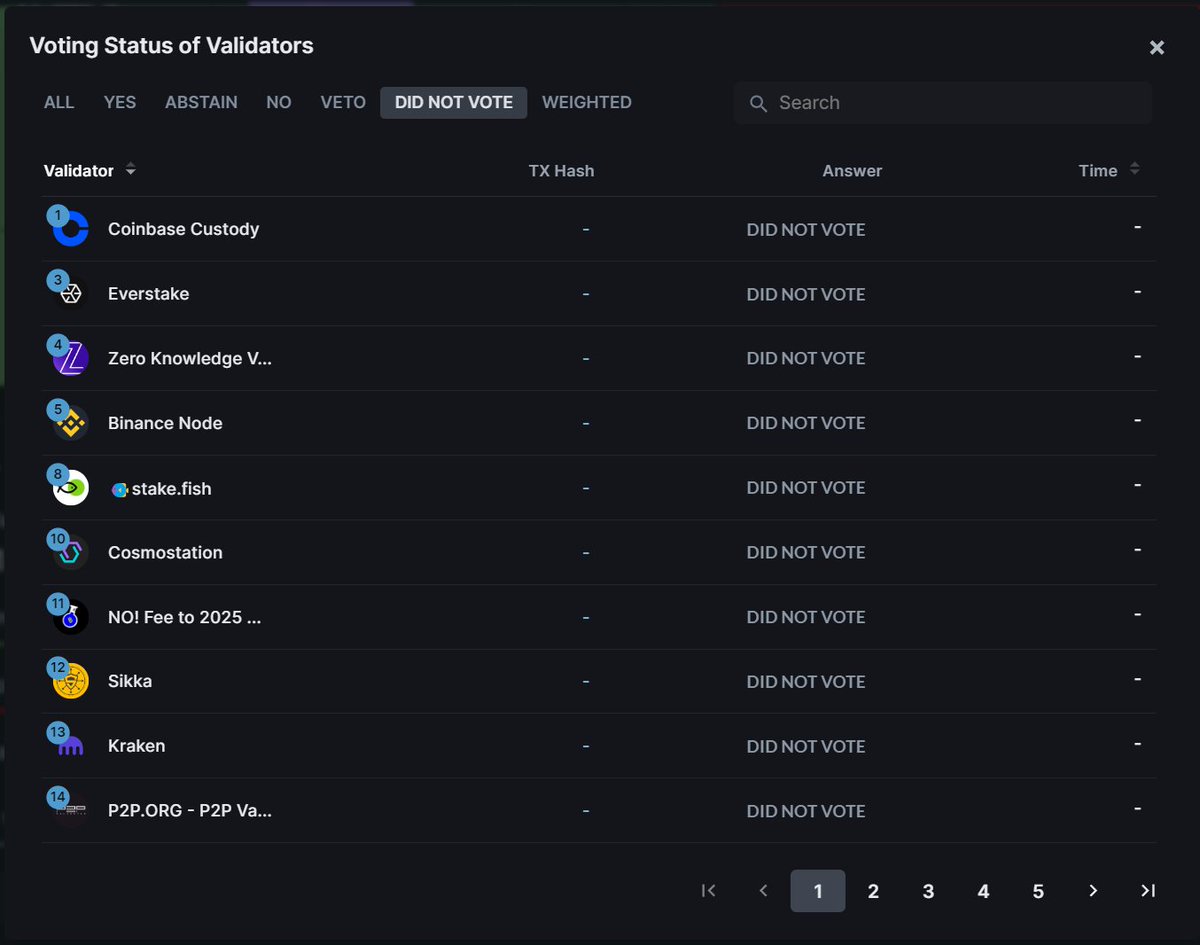Click the Answer column header
Screen dimensions: 1200x945
click(852, 171)
